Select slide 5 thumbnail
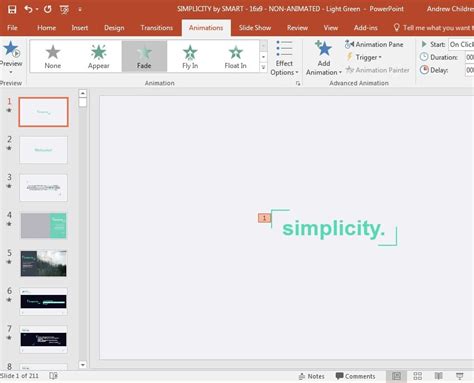The image size is (474, 383). (43, 263)
